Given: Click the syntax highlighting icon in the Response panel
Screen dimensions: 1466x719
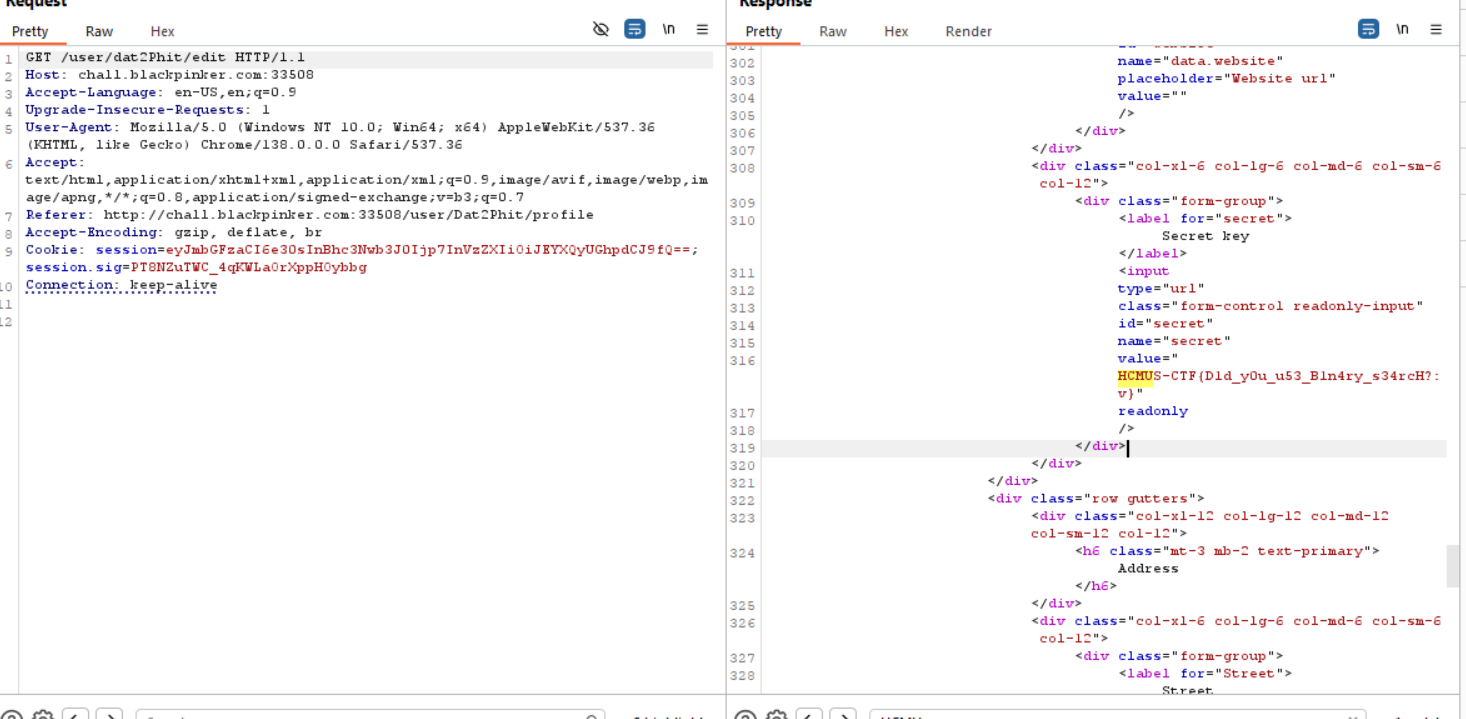Looking at the screenshot, I should tap(1369, 29).
